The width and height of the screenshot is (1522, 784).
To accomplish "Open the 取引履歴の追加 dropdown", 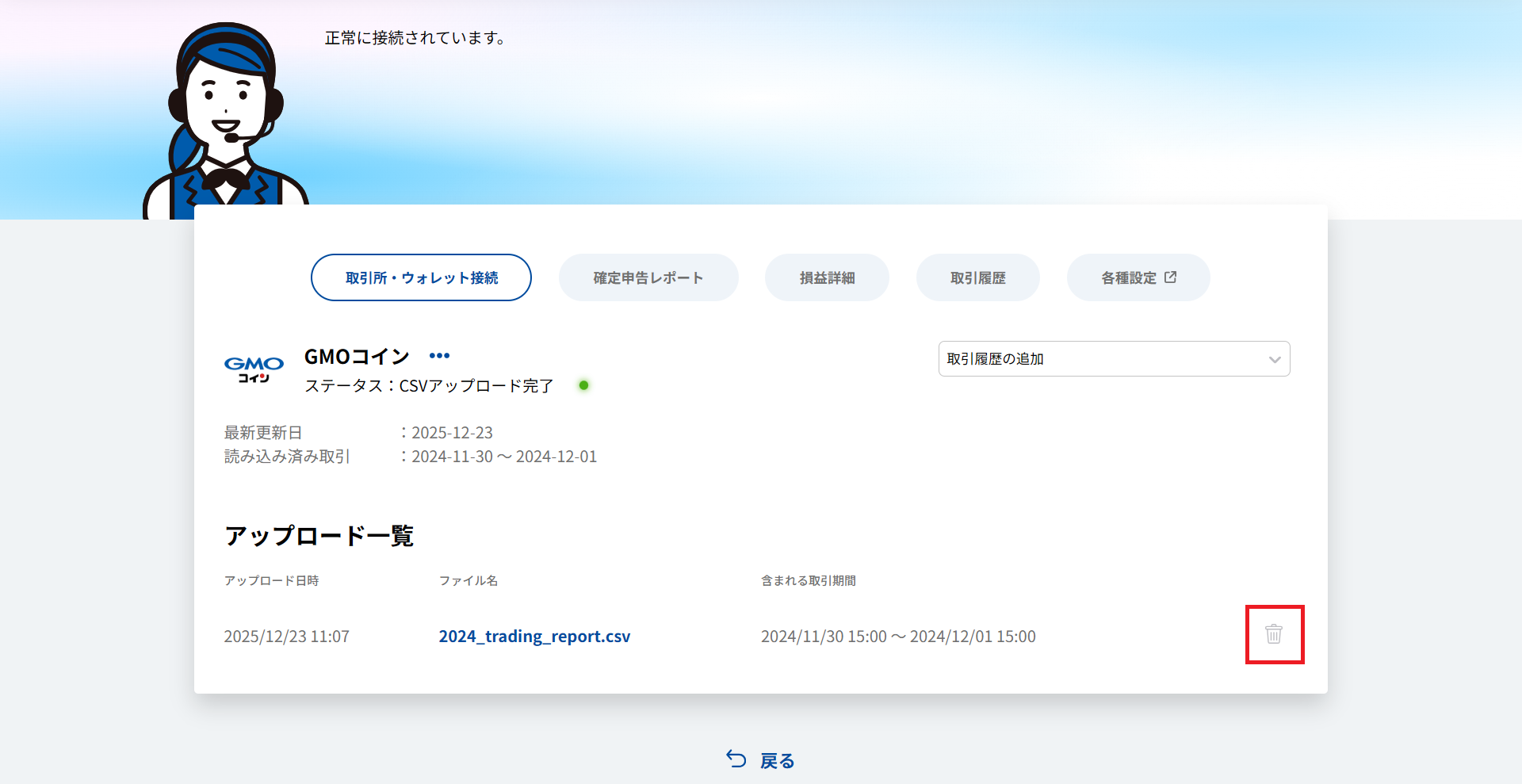I will click(x=1114, y=359).
